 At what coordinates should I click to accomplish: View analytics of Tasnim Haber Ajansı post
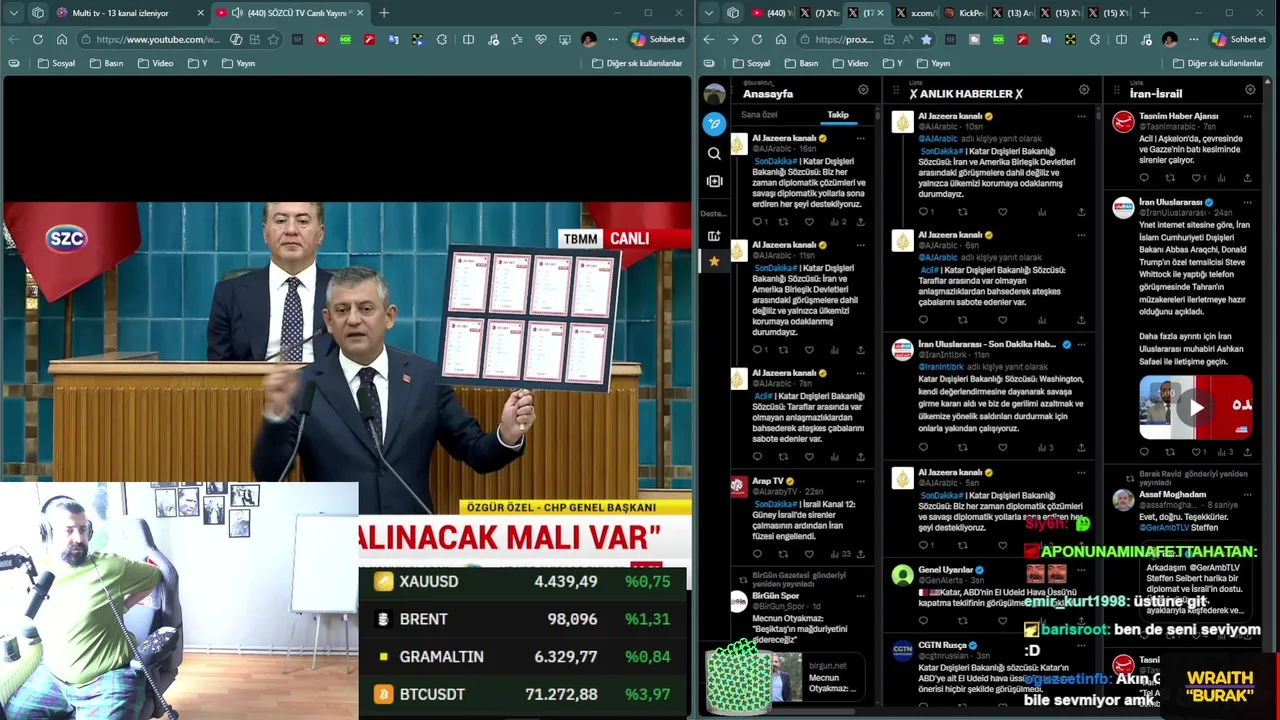(x=1221, y=178)
